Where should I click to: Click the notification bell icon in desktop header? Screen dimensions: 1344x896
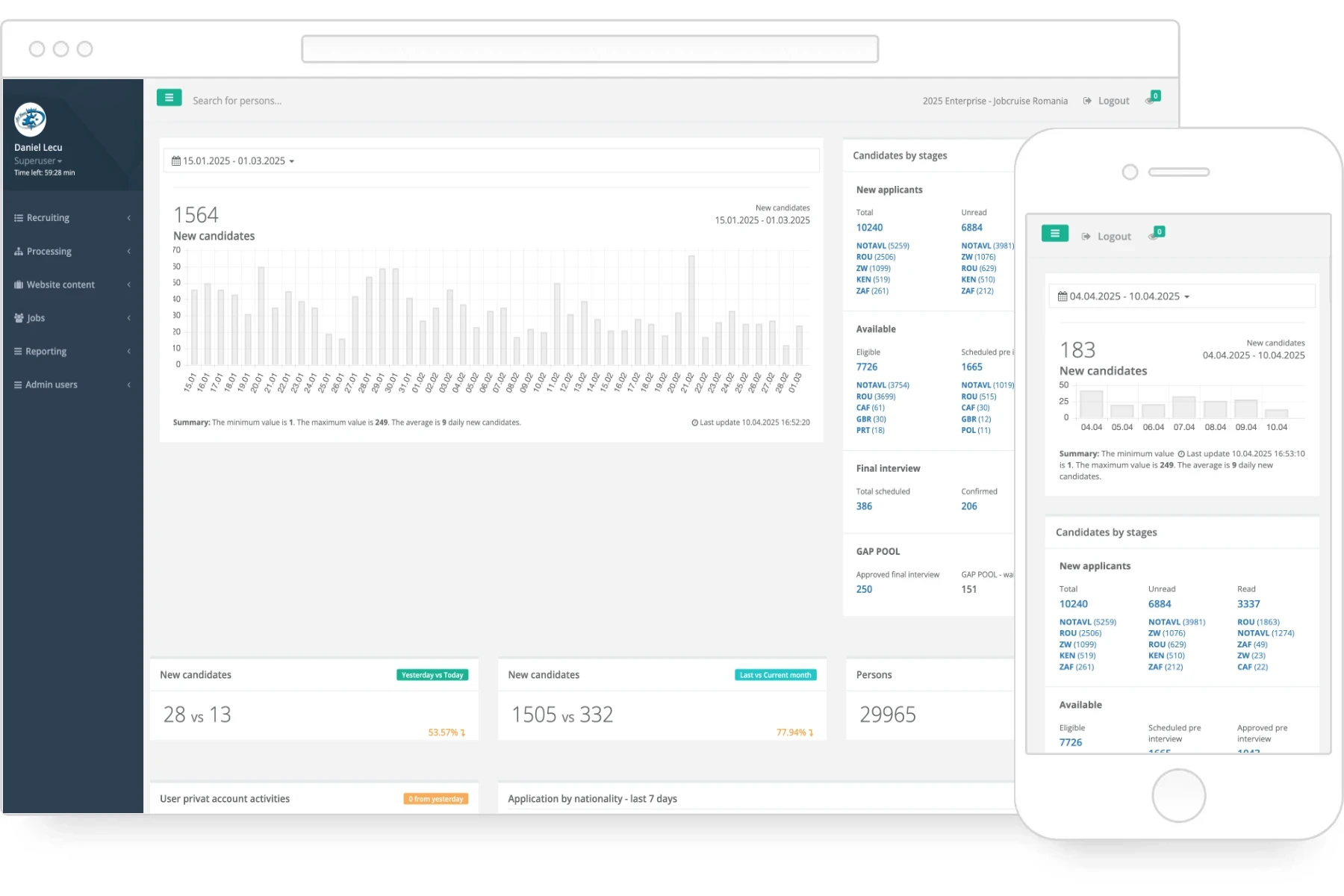pos(1151,100)
